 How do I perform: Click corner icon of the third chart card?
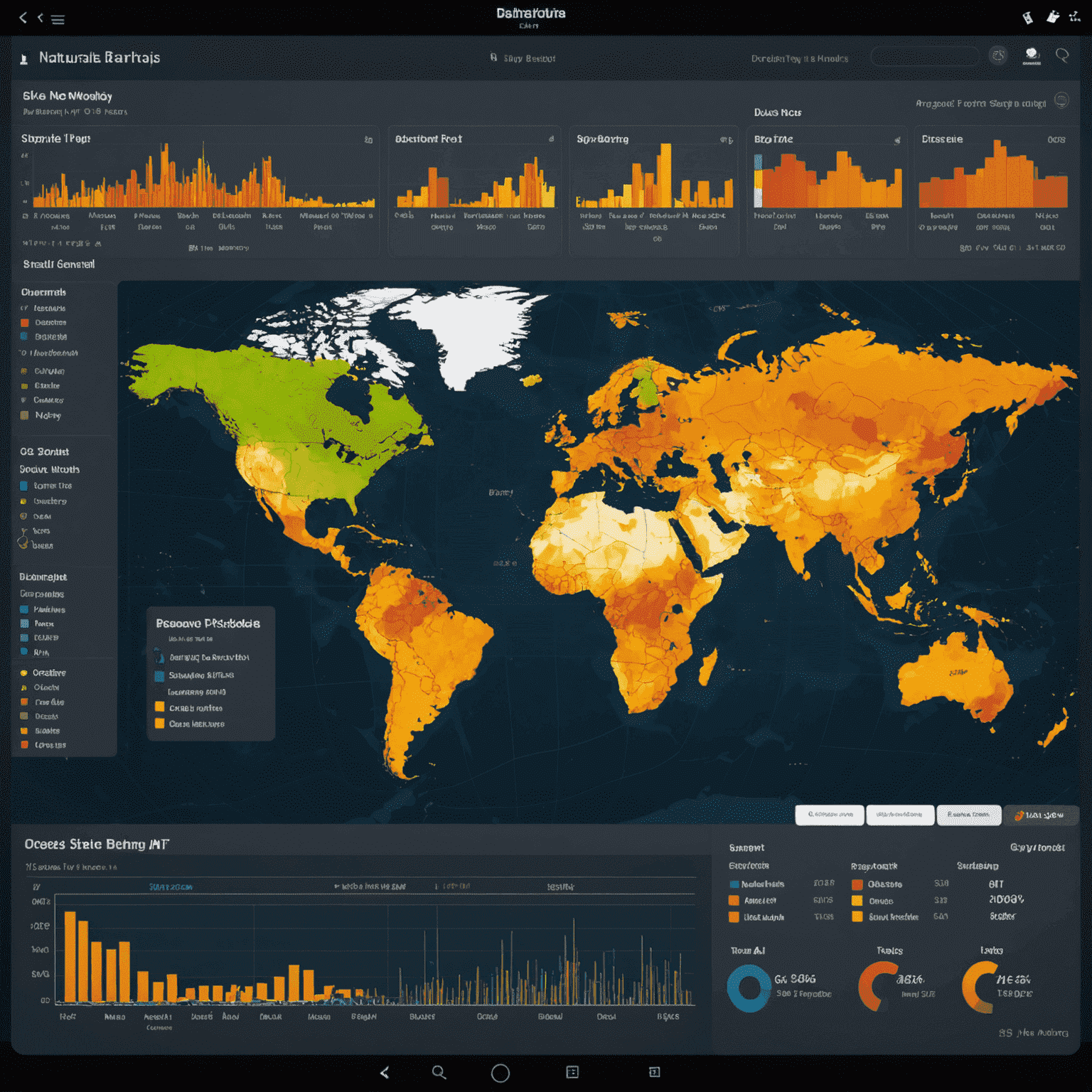(726, 140)
